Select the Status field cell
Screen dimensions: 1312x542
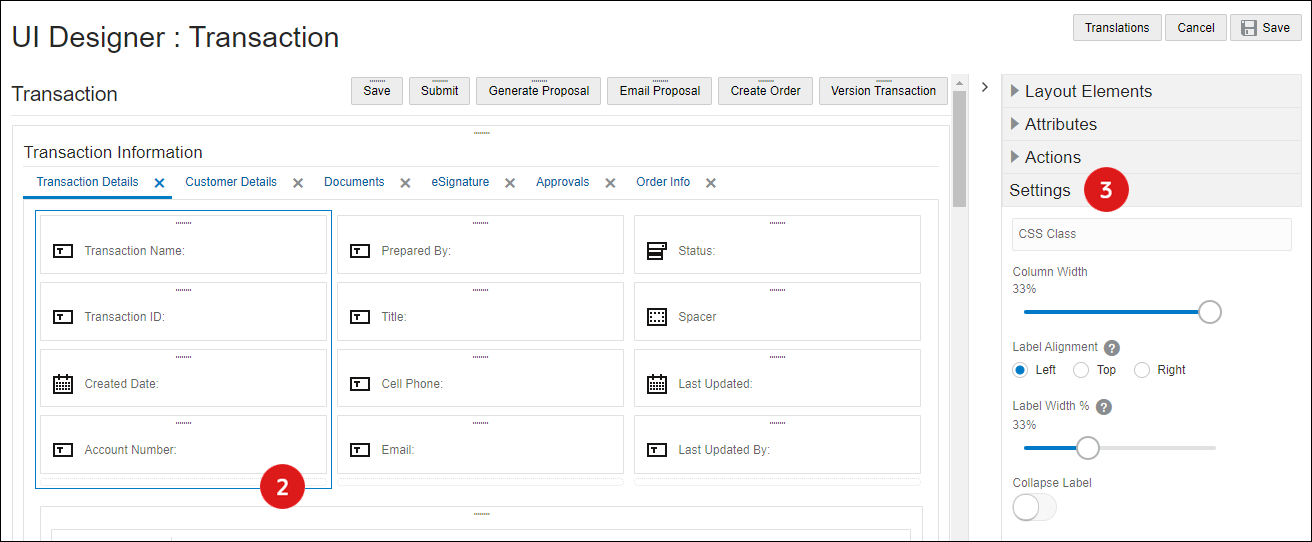tap(777, 245)
